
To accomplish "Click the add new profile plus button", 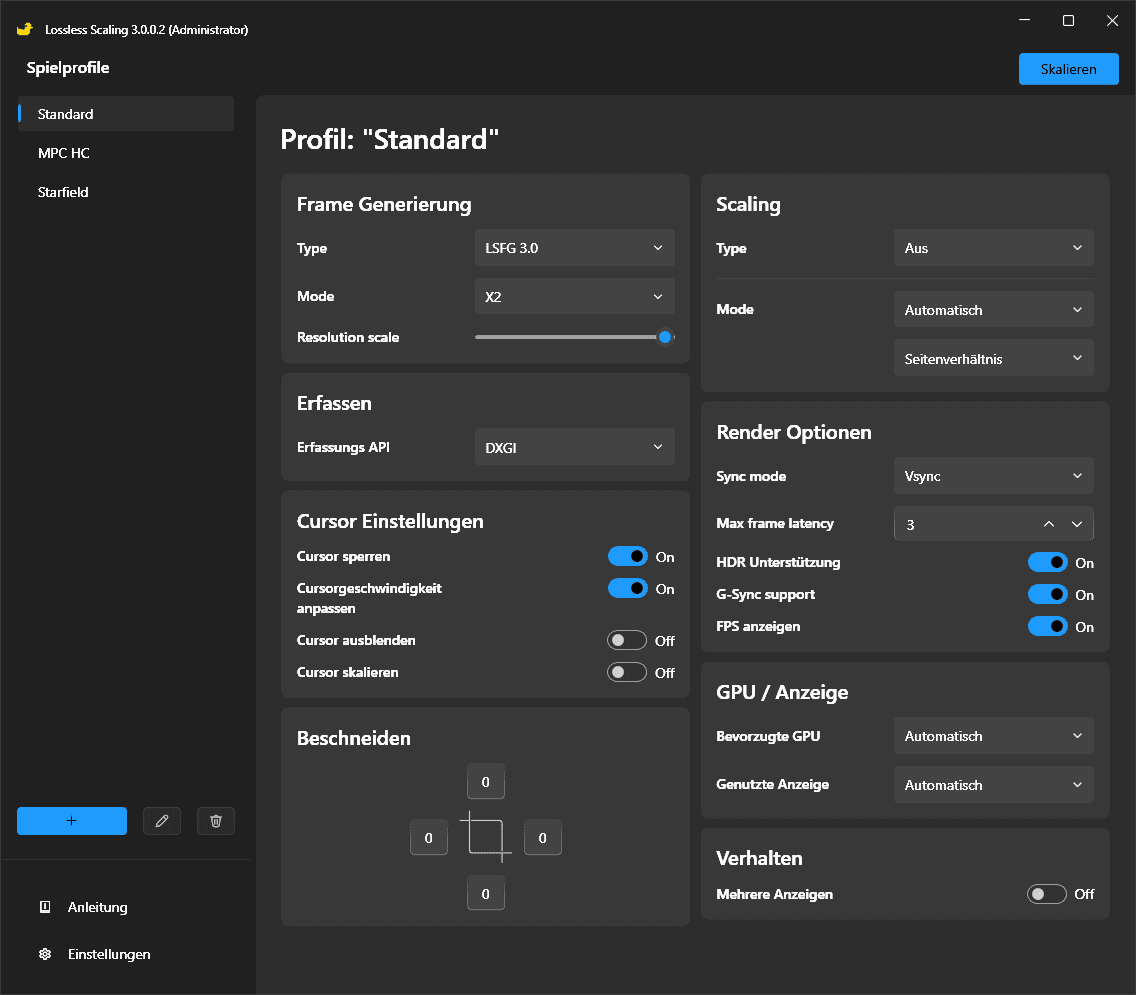I will 72,821.
